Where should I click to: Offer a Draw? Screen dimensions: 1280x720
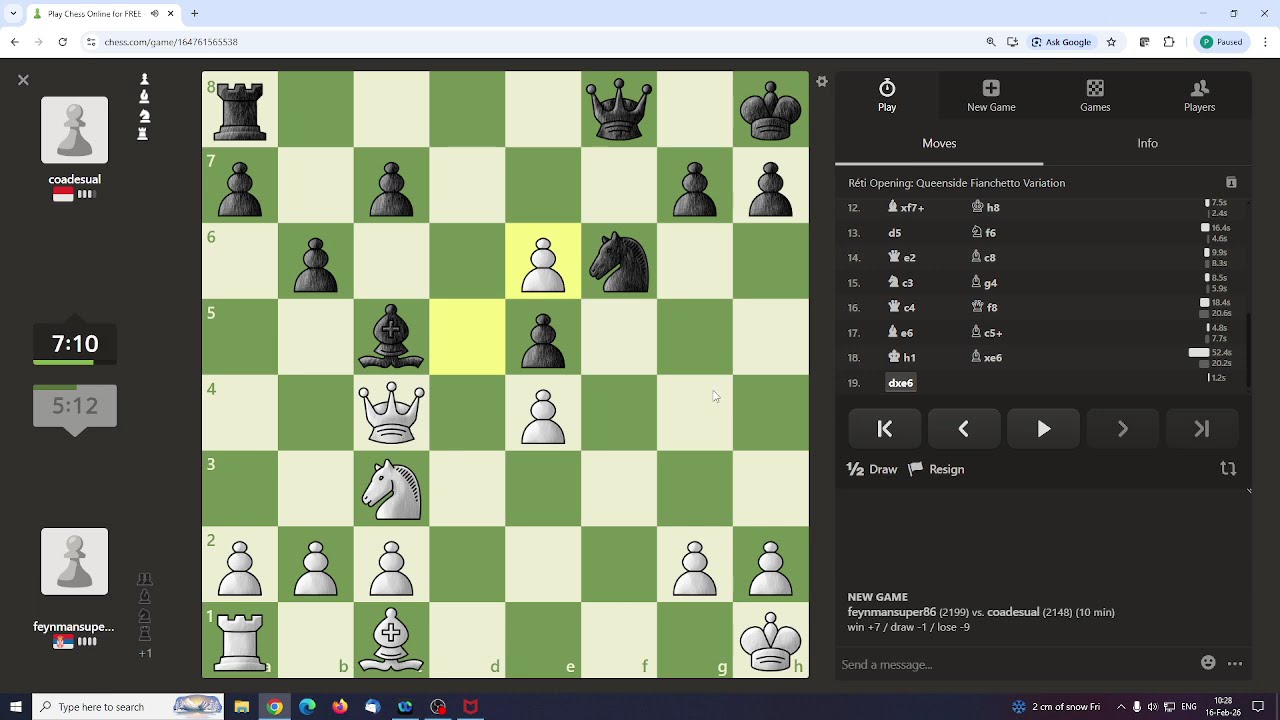pos(872,469)
